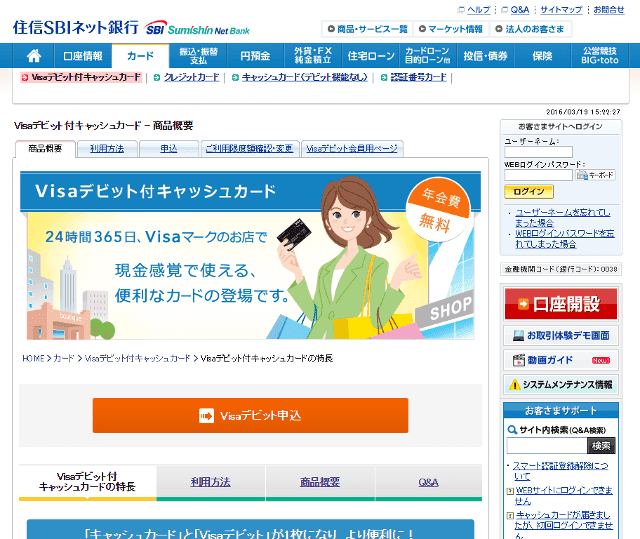
Task: Switch to the 利用方法 tab at top
Action: (x=107, y=149)
